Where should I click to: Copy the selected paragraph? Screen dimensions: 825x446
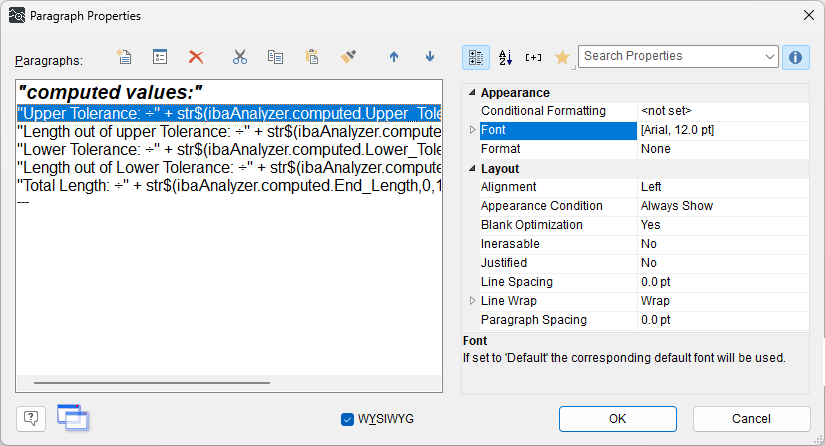(275, 57)
